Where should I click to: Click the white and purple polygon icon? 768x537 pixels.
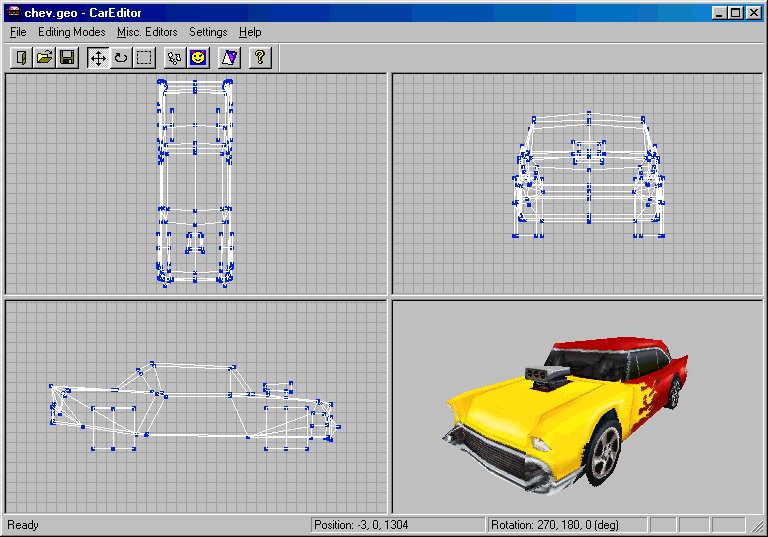click(229, 58)
